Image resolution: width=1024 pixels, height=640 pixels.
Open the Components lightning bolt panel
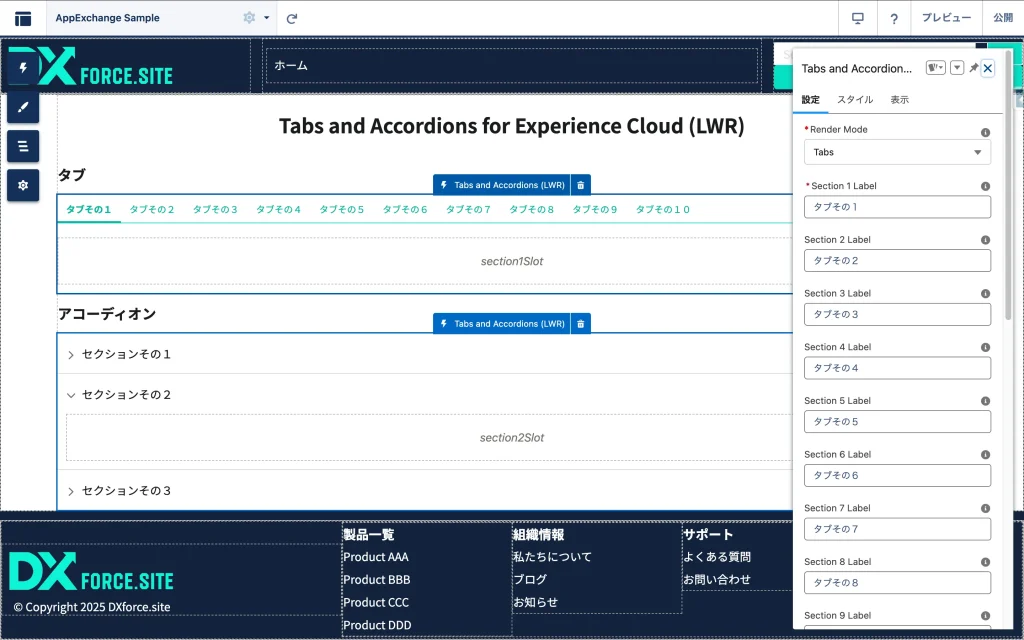pyautogui.click(x=23, y=68)
